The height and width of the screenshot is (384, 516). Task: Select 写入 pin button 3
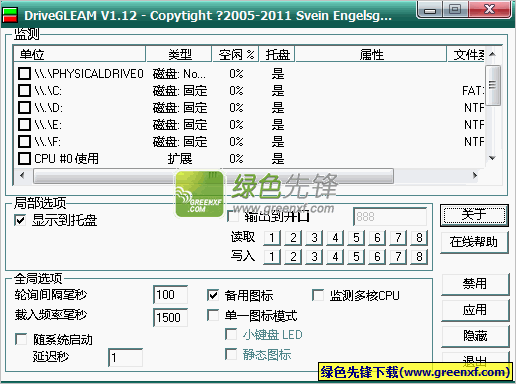pos(314,257)
